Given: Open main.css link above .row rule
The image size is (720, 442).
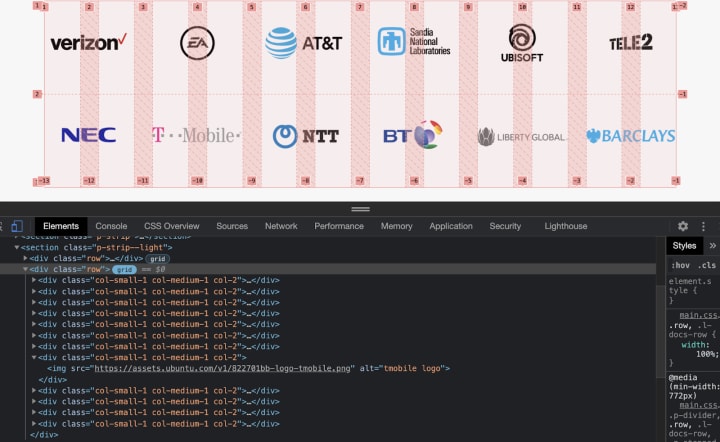Looking at the screenshot, I should pos(699,315).
